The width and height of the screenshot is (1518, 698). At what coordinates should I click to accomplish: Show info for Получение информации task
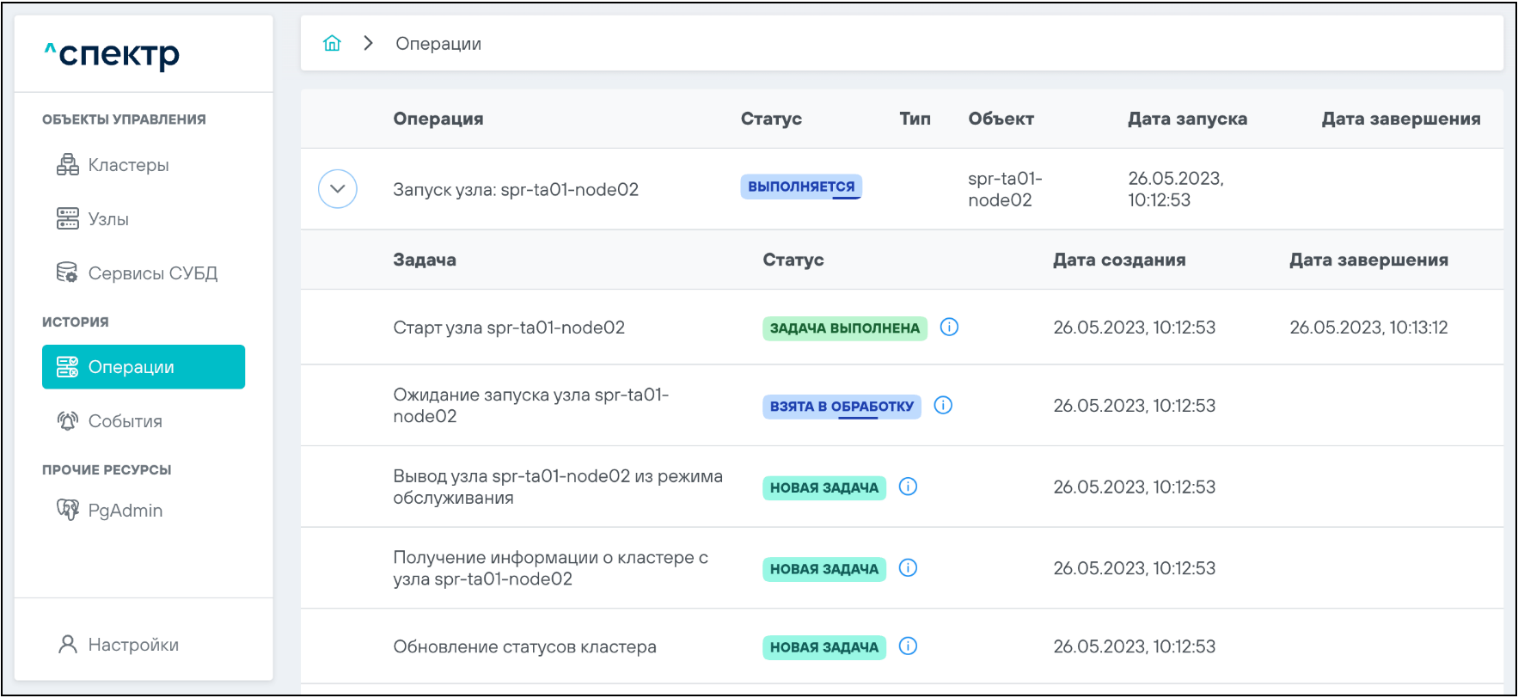pos(908,568)
